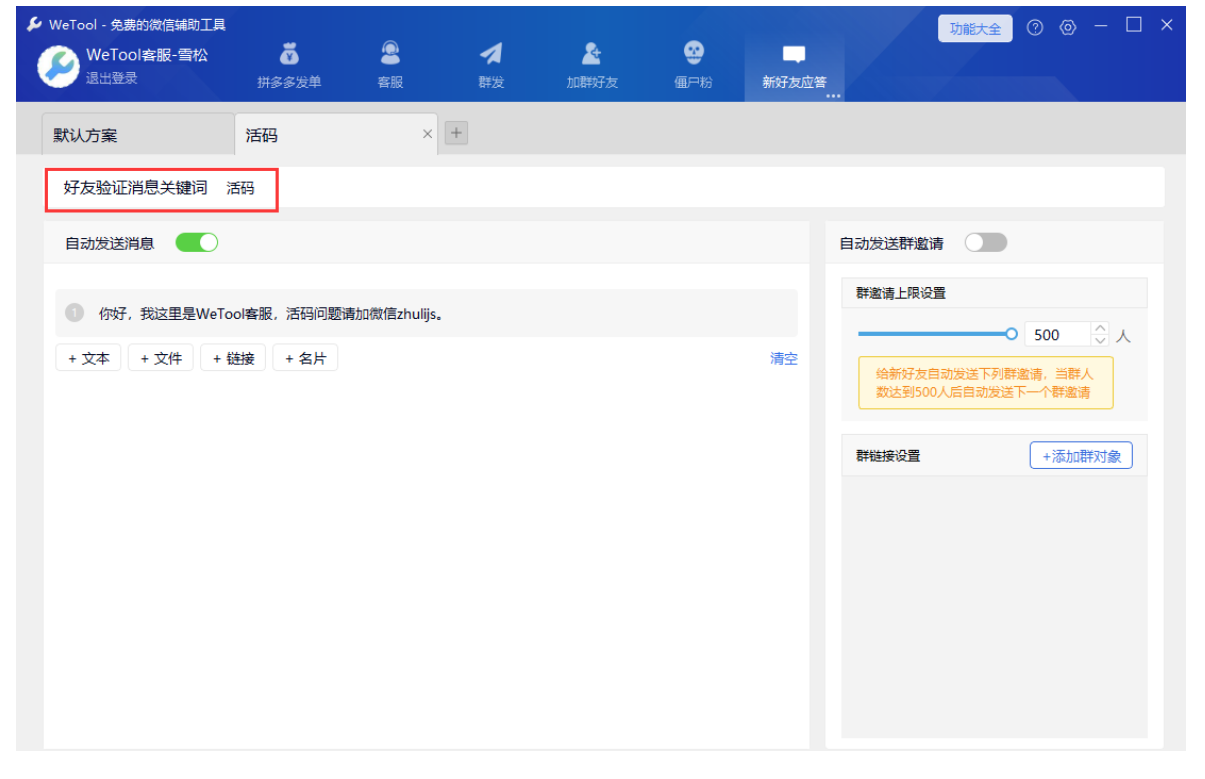The width and height of the screenshot is (1205, 779).
Task: Close the WeTool window
Action: (x=1167, y=25)
